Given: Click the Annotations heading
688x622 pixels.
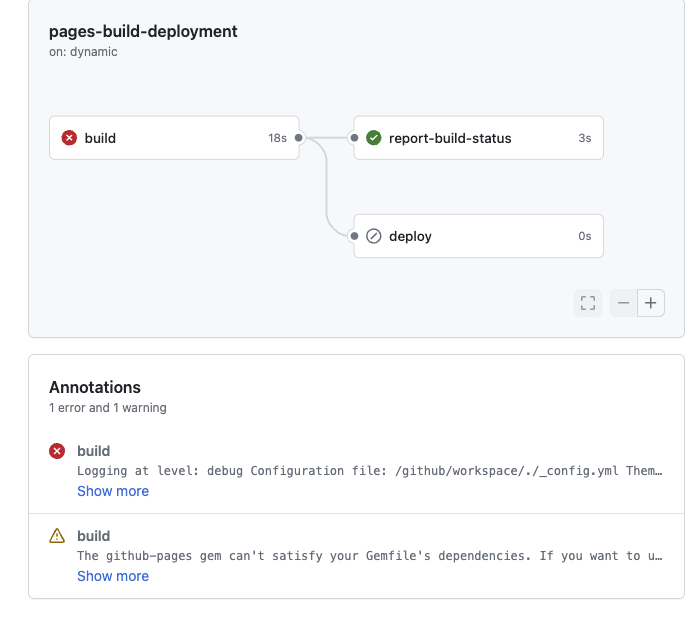Looking at the screenshot, I should pos(95,387).
